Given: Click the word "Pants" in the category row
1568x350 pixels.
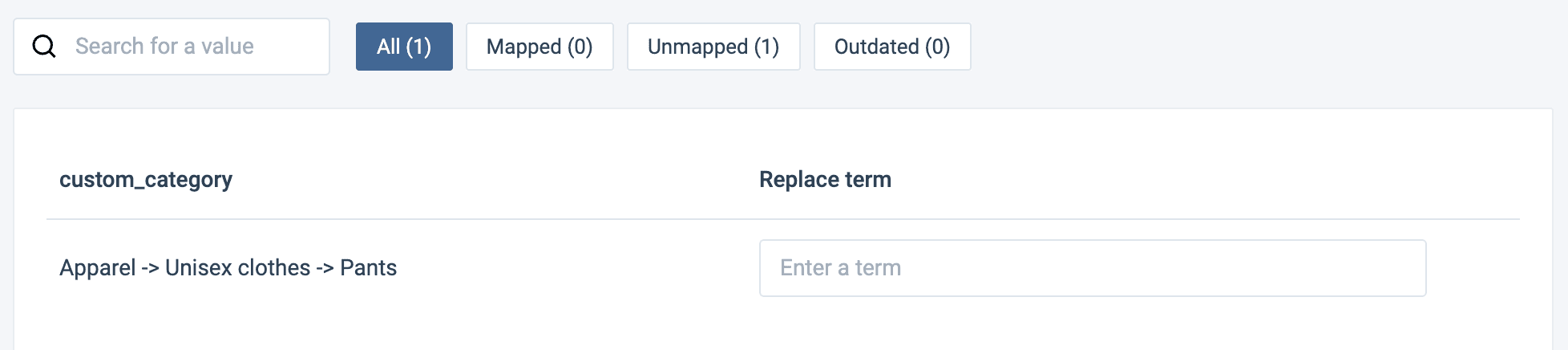Looking at the screenshot, I should [368, 267].
